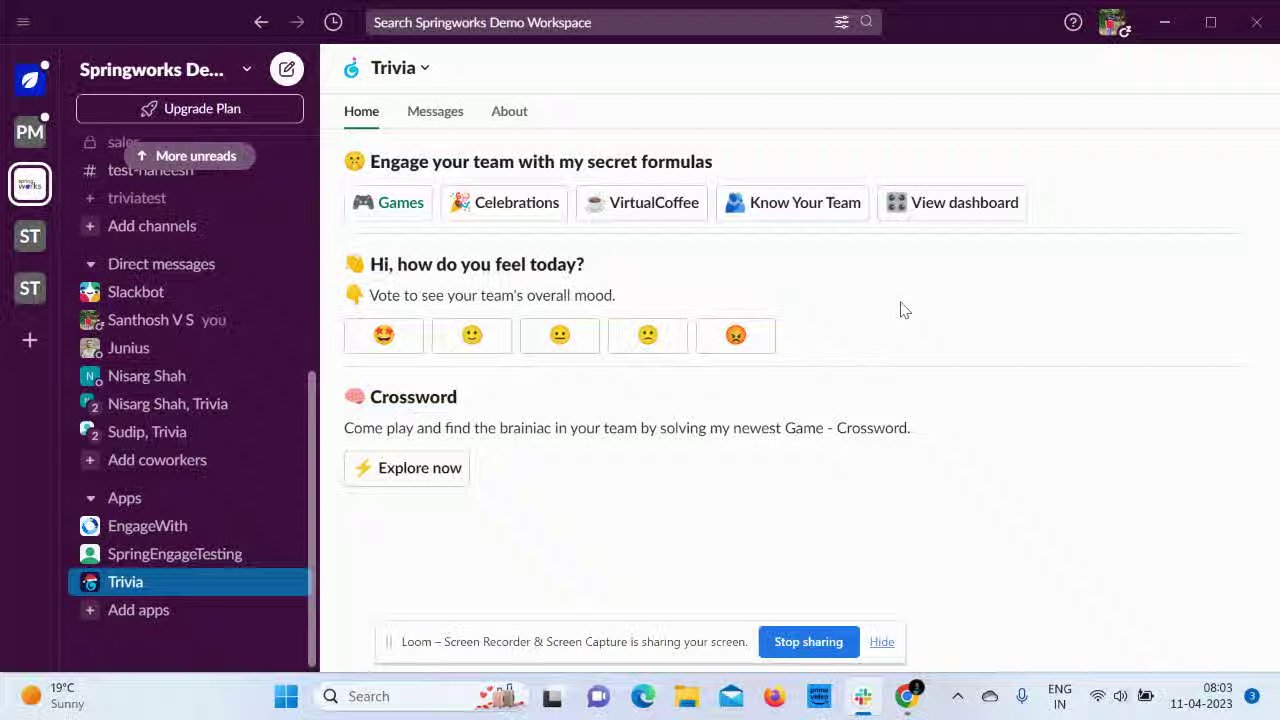
Task: Vote the confused face mood emoji
Action: 648,336
